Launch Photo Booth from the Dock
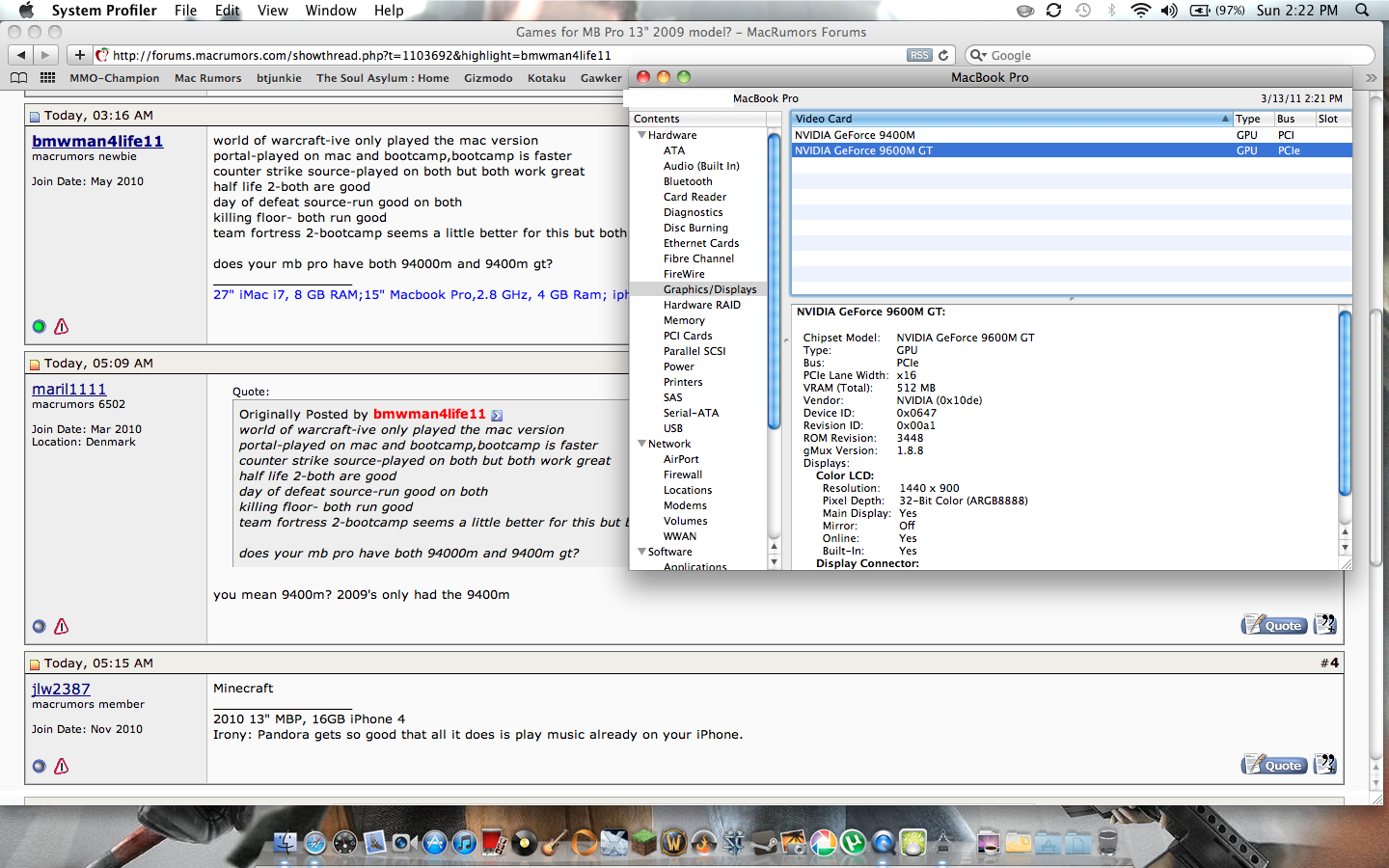The height and width of the screenshot is (868, 1389). click(495, 843)
